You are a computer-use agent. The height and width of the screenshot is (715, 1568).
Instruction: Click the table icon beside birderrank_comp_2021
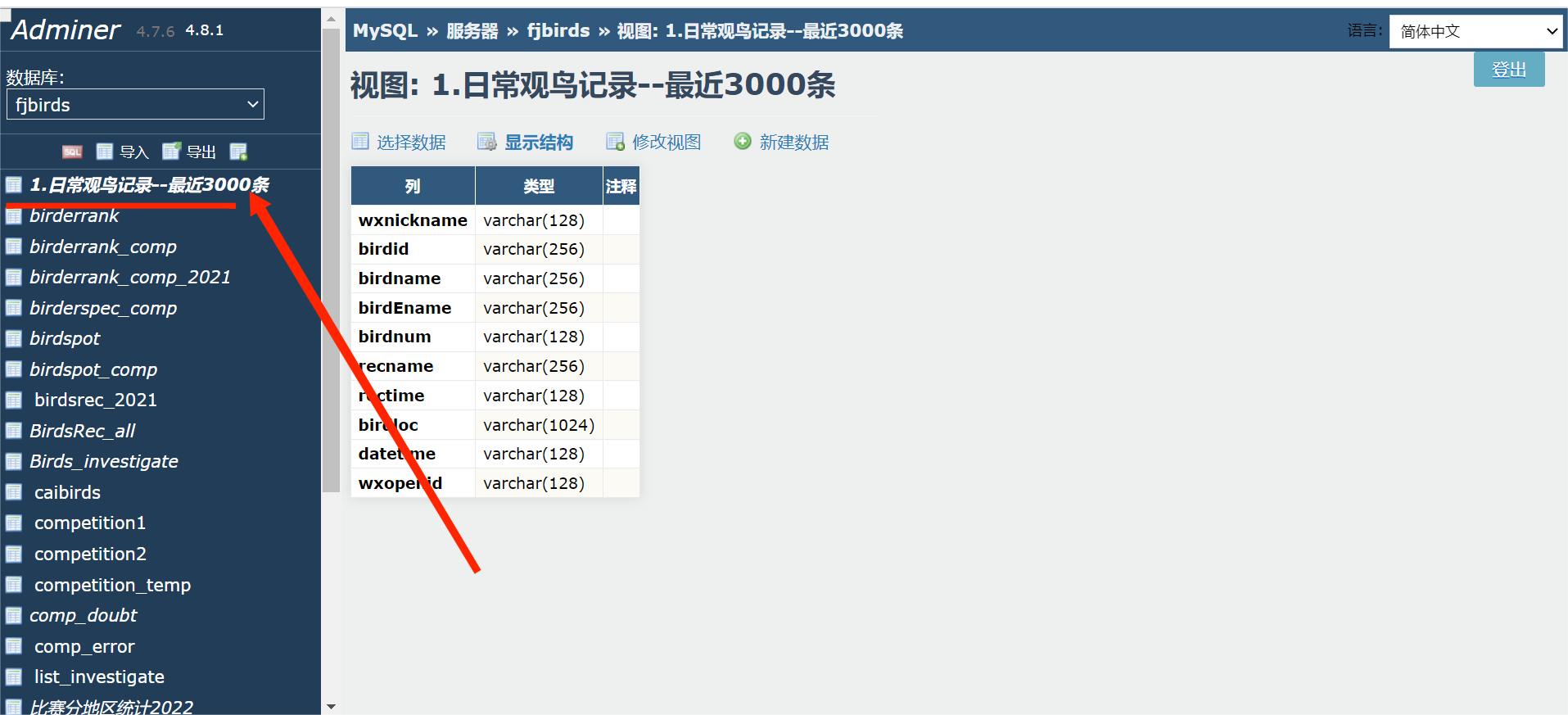coord(14,278)
